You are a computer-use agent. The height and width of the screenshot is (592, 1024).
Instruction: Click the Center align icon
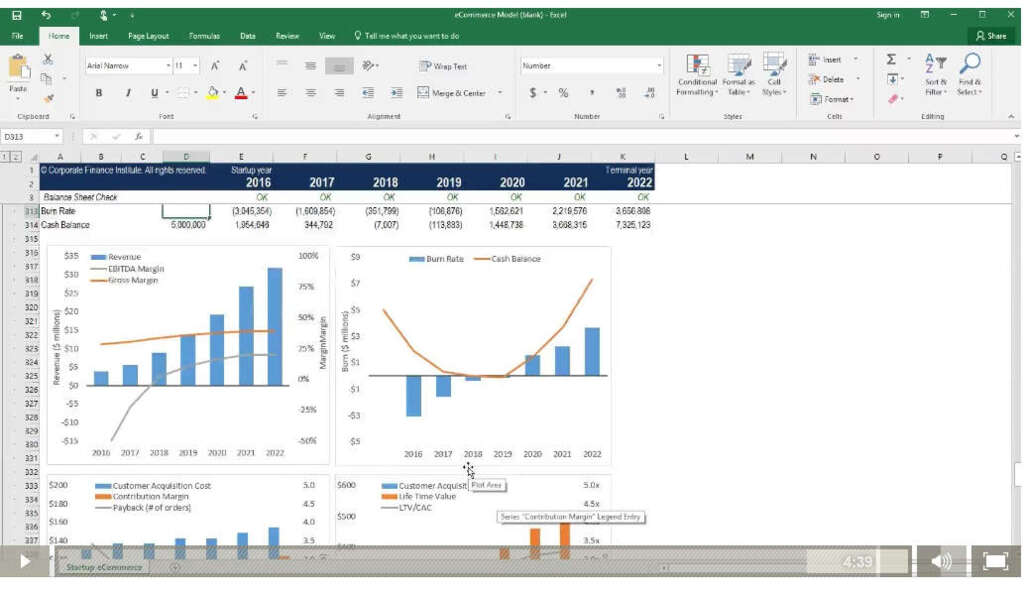[311, 93]
